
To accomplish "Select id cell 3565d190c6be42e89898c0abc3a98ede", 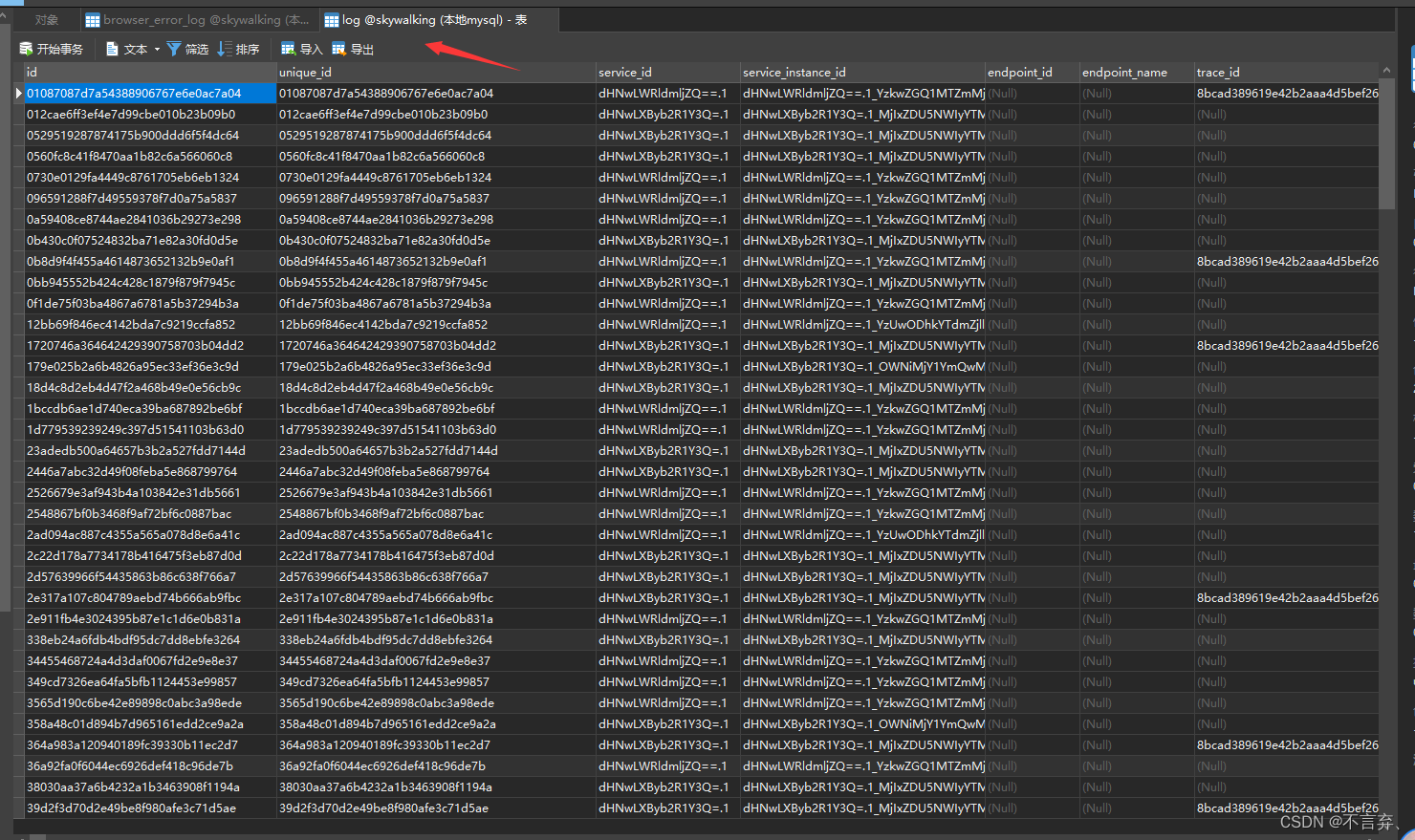I will (x=150, y=703).
